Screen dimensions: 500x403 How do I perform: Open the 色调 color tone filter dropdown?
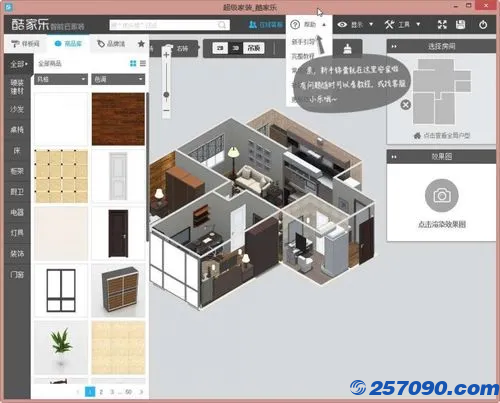click(118, 79)
